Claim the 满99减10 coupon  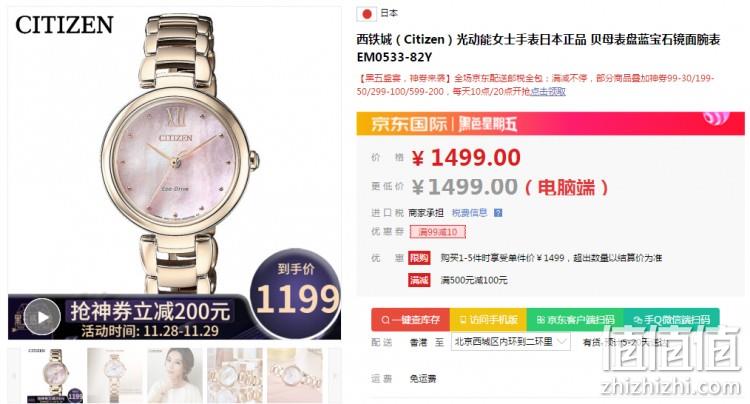[x=437, y=232]
